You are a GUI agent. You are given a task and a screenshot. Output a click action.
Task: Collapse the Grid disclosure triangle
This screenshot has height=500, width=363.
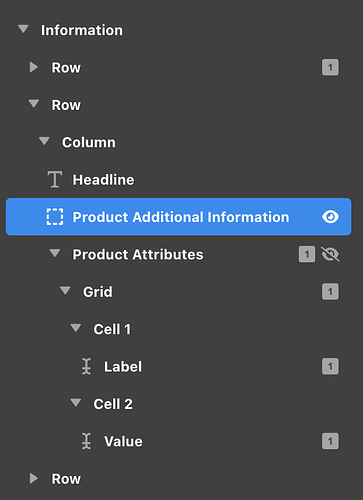65,291
